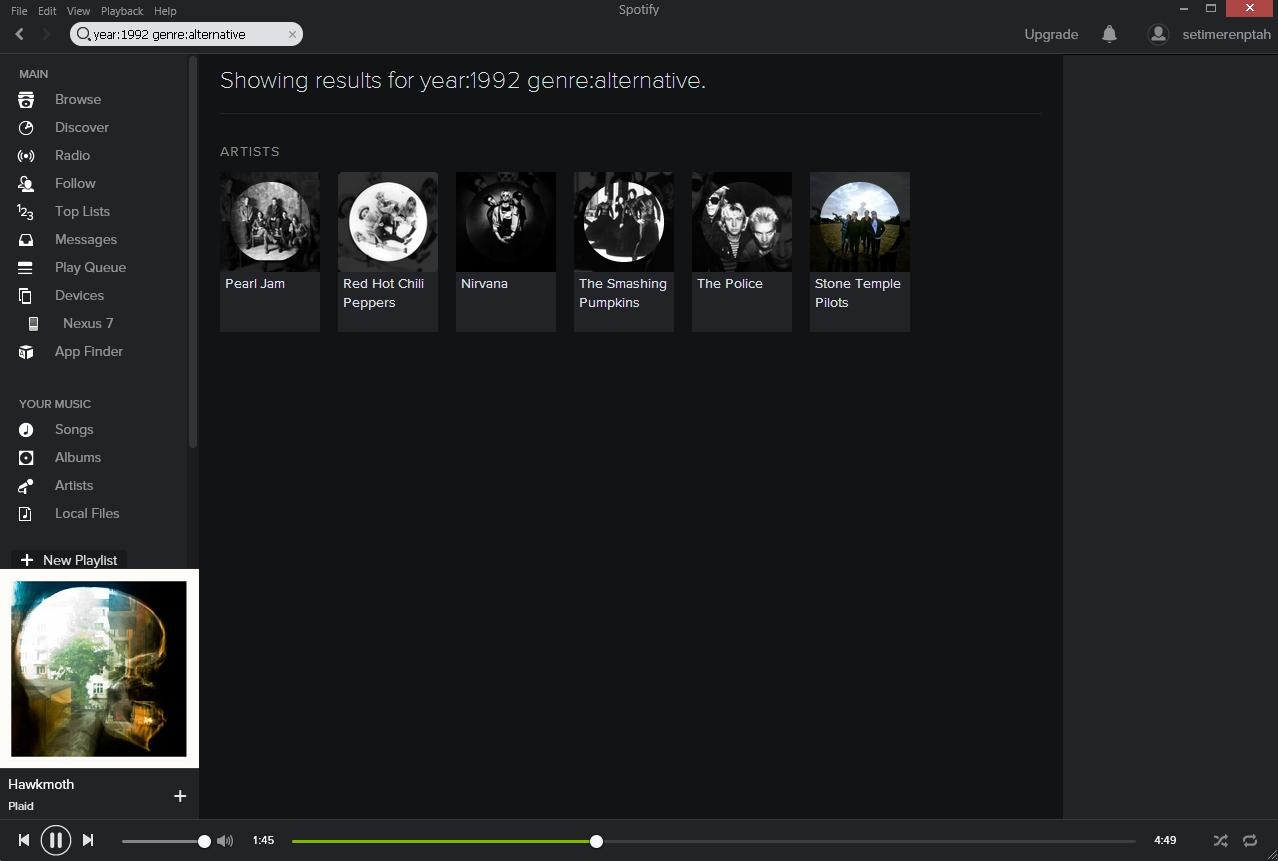Image resolution: width=1278 pixels, height=861 pixels.
Task: Open the Playback menu
Action: pos(122,11)
